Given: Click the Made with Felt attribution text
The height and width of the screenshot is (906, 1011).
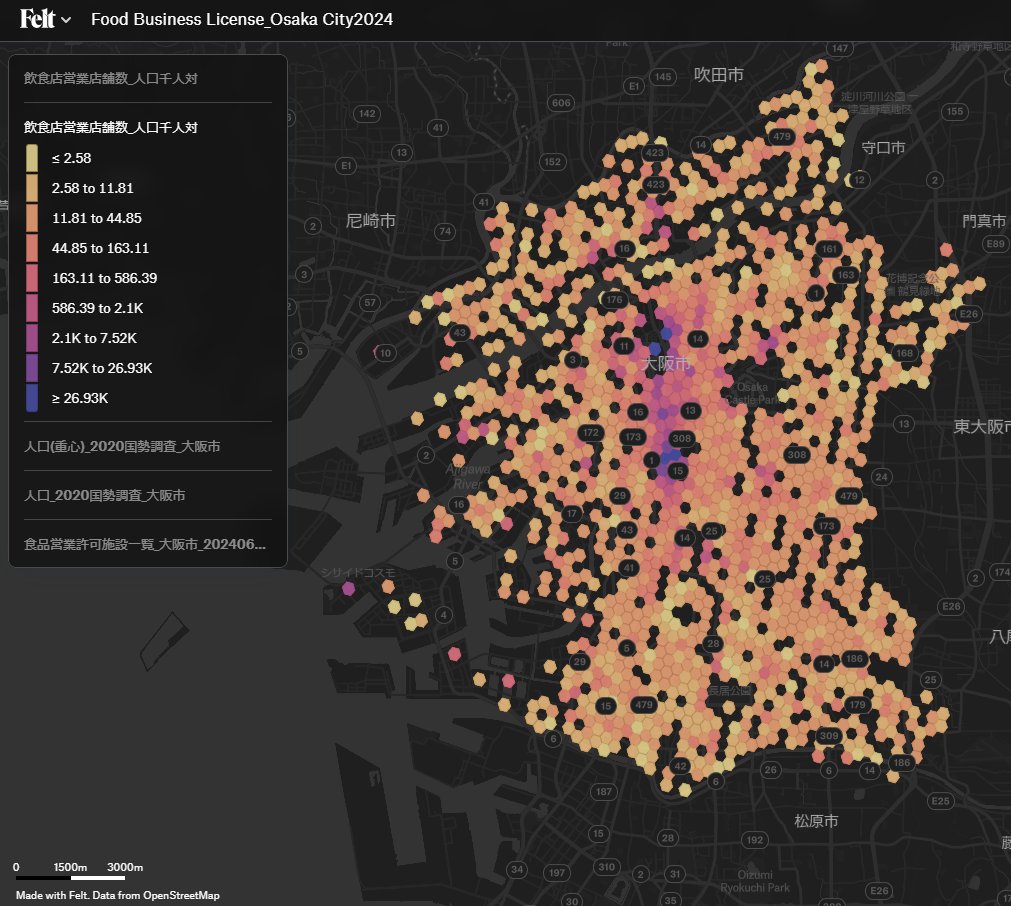Looking at the screenshot, I should (117, 895).
